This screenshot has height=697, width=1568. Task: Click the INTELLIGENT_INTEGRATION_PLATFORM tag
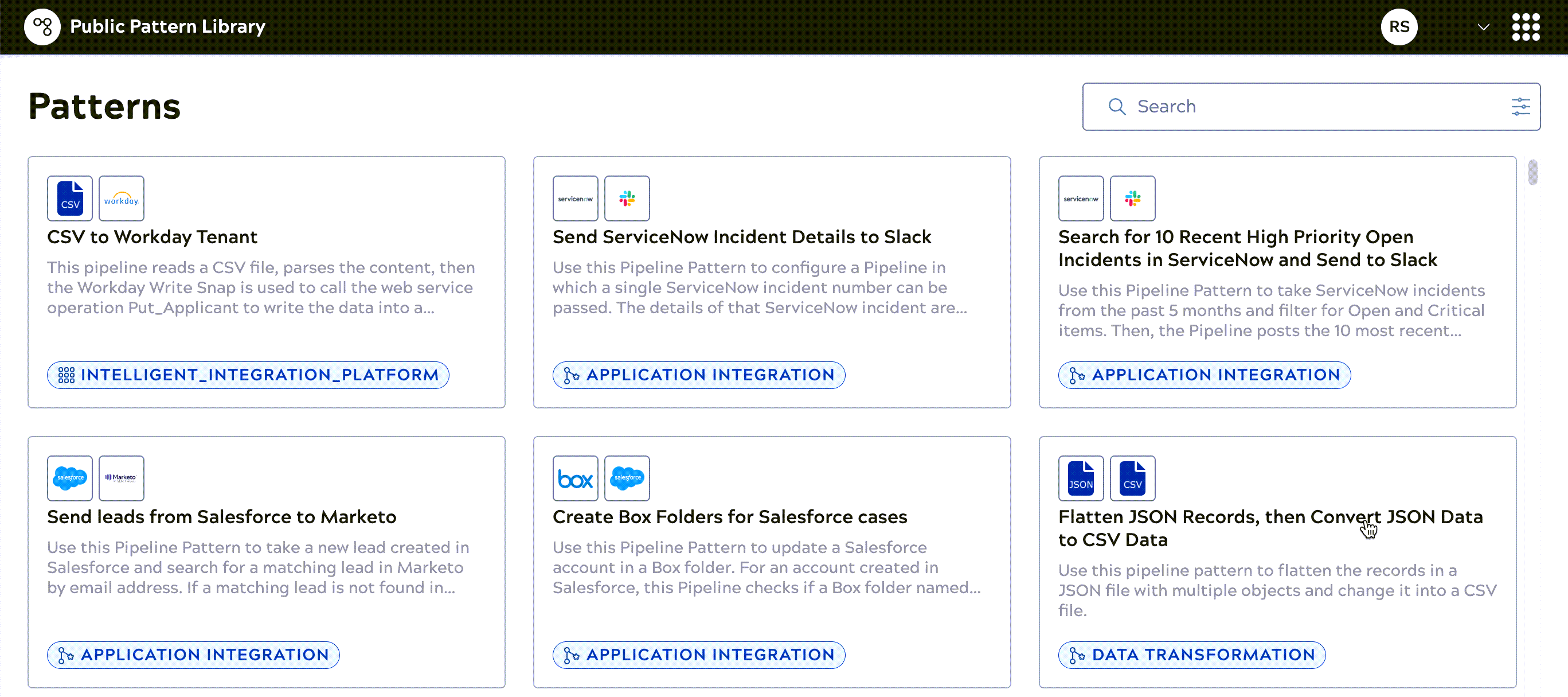(248, 375)
